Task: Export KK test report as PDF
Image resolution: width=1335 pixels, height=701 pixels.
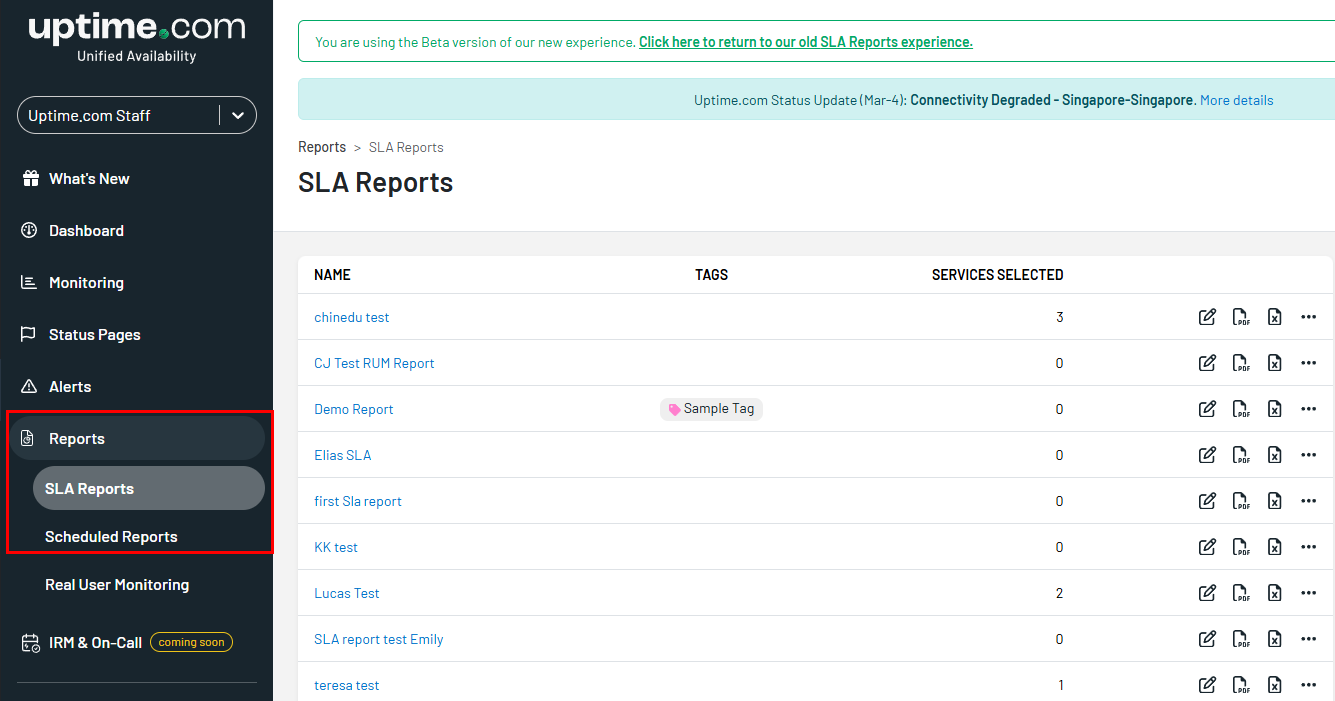Action: click(x=1241, y=547)
